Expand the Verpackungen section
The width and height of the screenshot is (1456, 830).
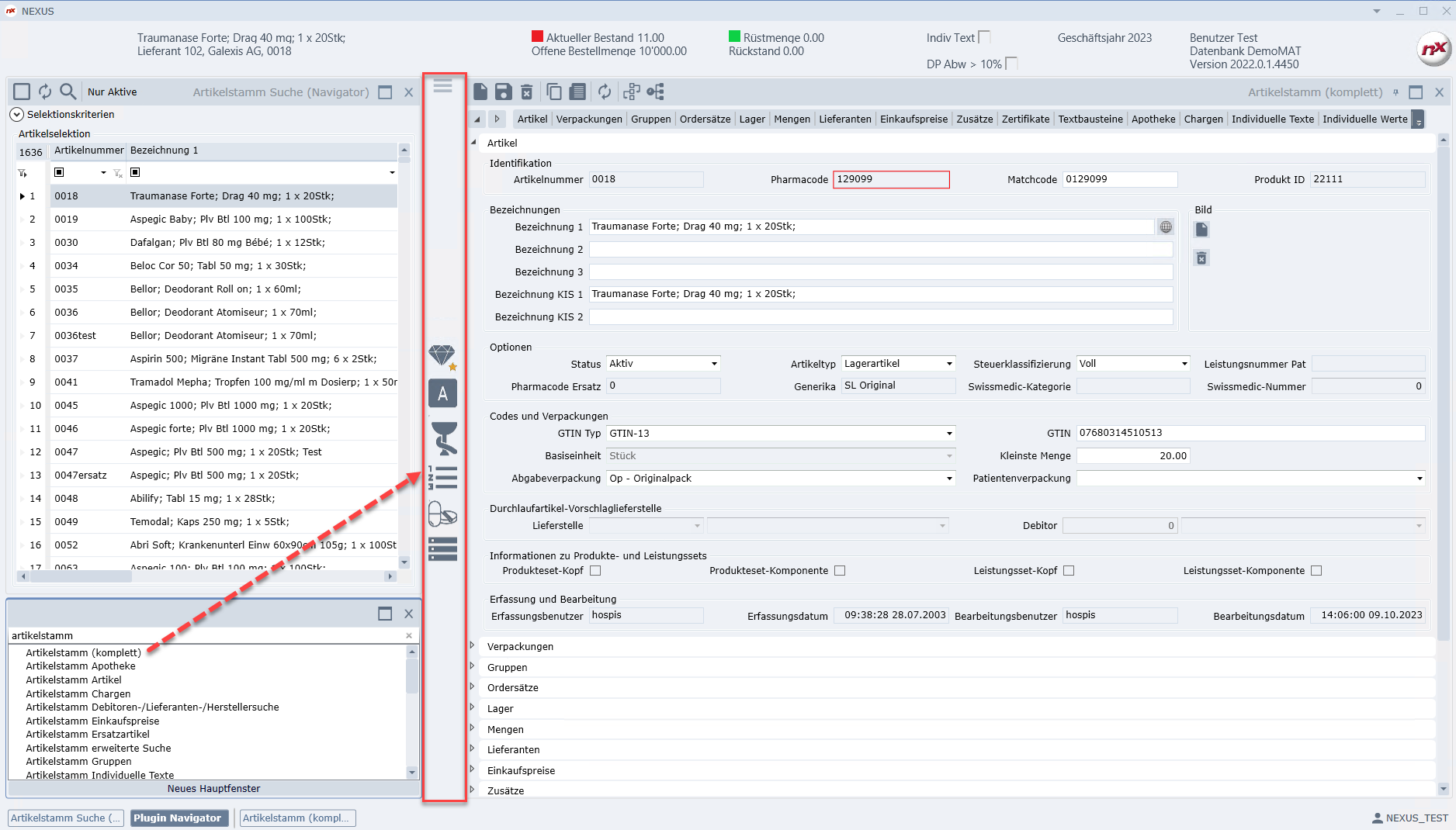[x=472, y=646]
